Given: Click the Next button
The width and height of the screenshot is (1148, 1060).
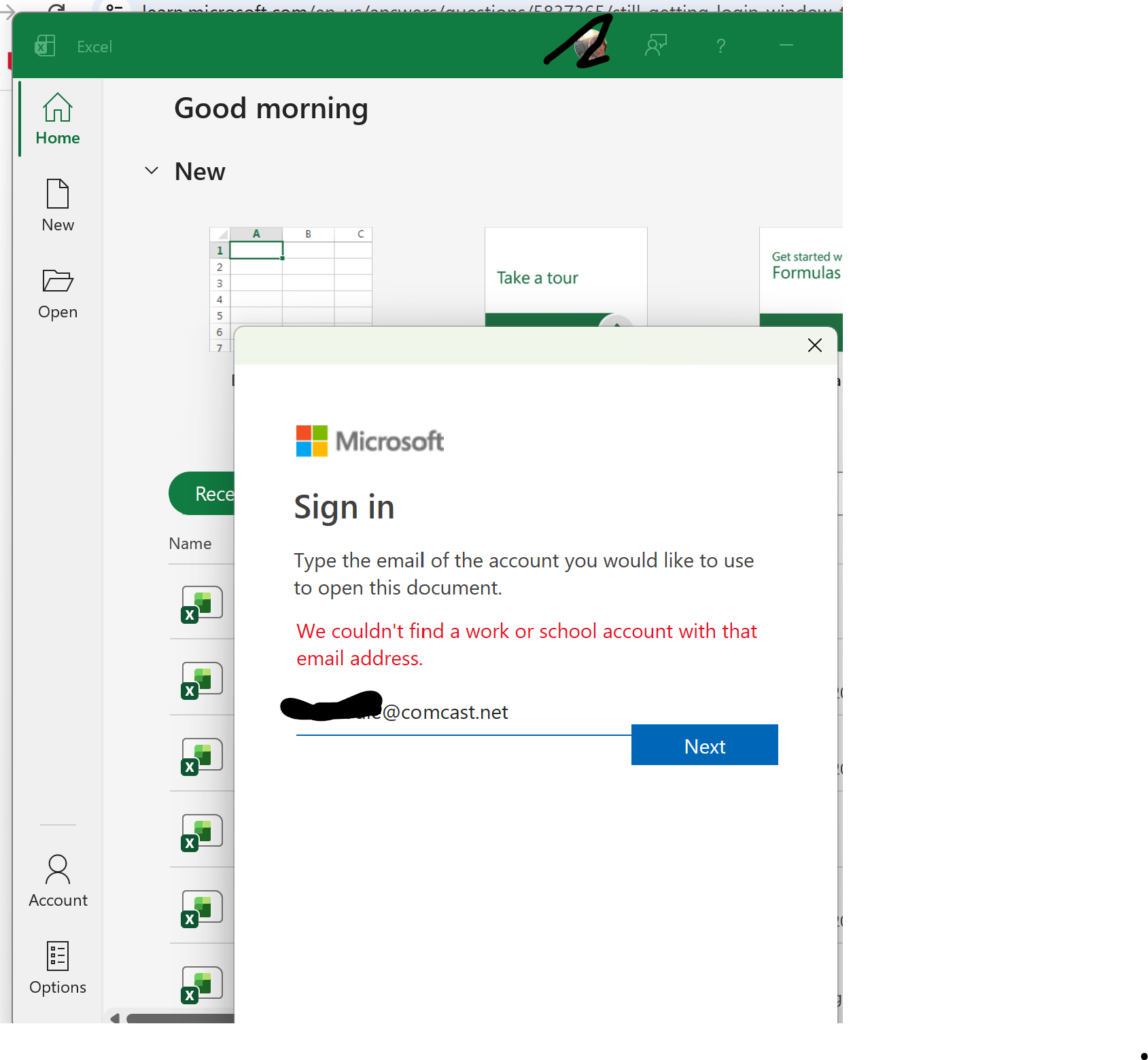Looking at the screenshot, I should coord(705,745).
